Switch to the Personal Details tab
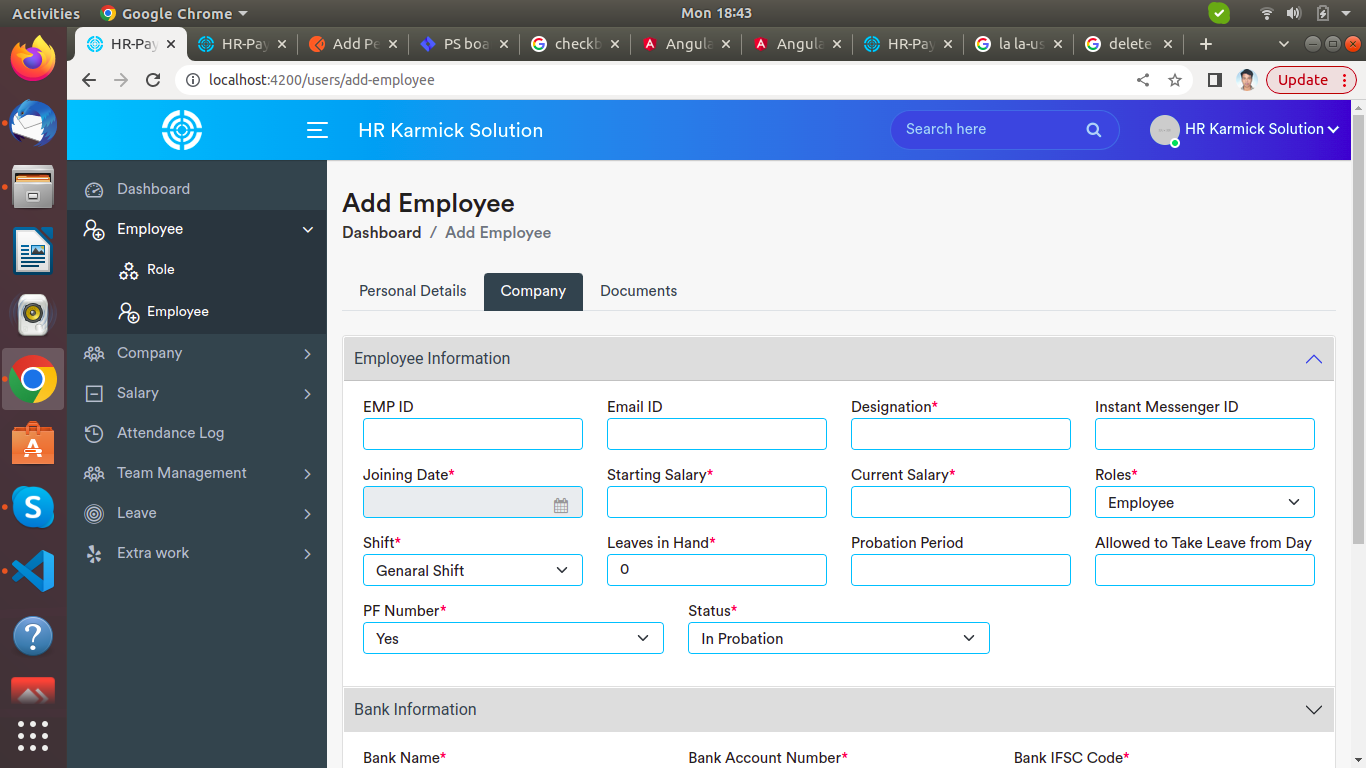The image size is (1366, 768). [x=412, y=291]
